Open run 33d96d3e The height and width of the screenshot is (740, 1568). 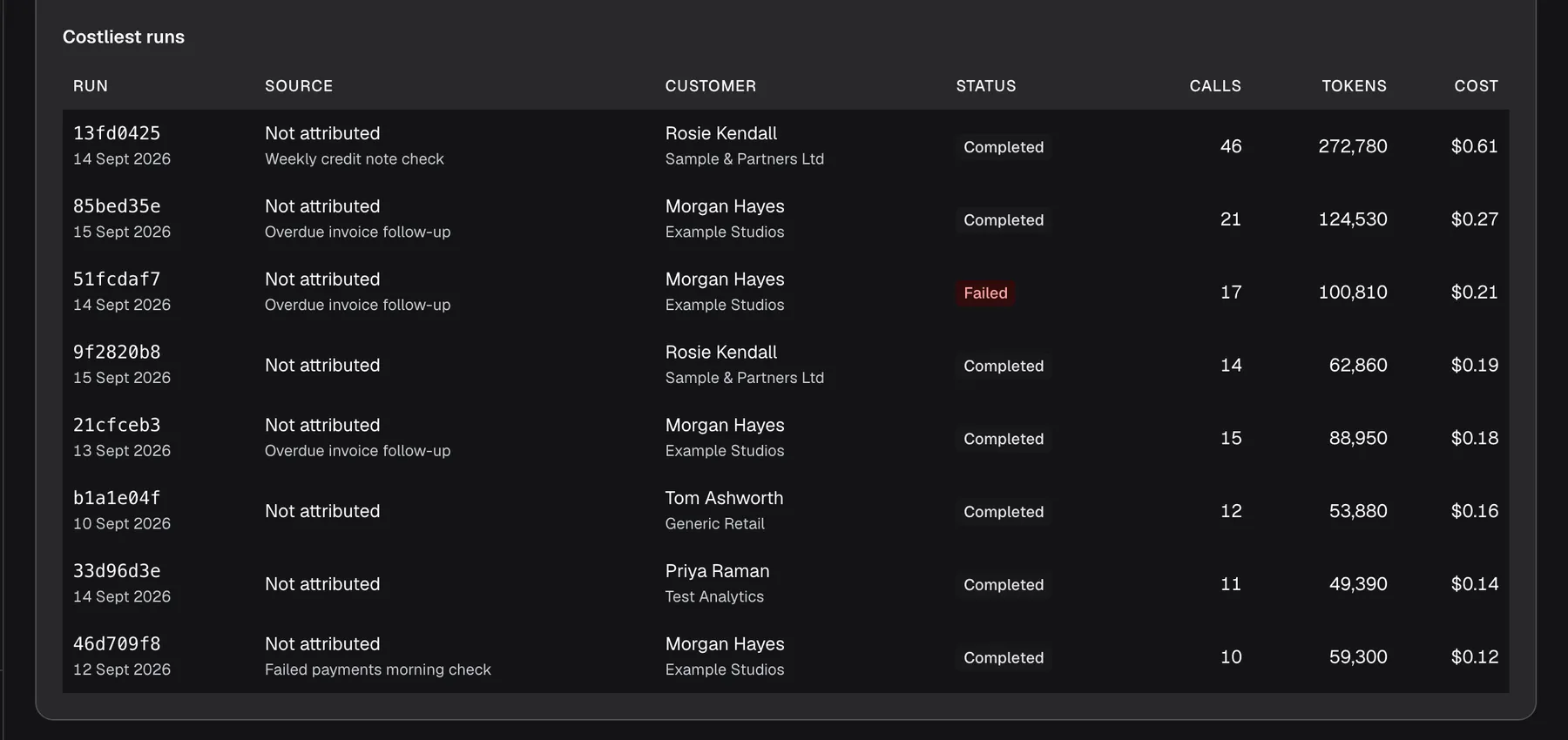pyautogui.click(x=117, y=571)
